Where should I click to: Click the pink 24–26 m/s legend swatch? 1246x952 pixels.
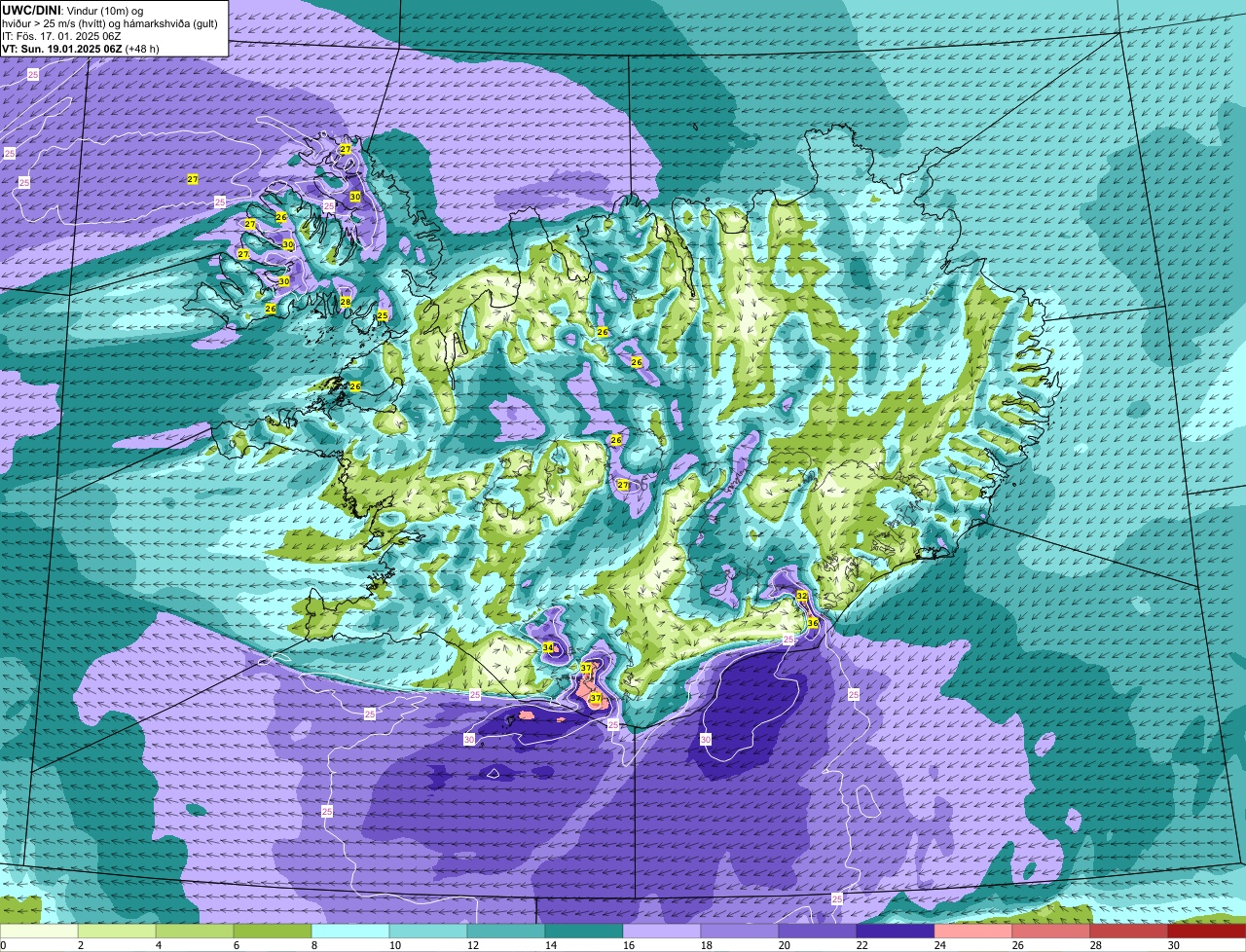click(x=973, y=931)
